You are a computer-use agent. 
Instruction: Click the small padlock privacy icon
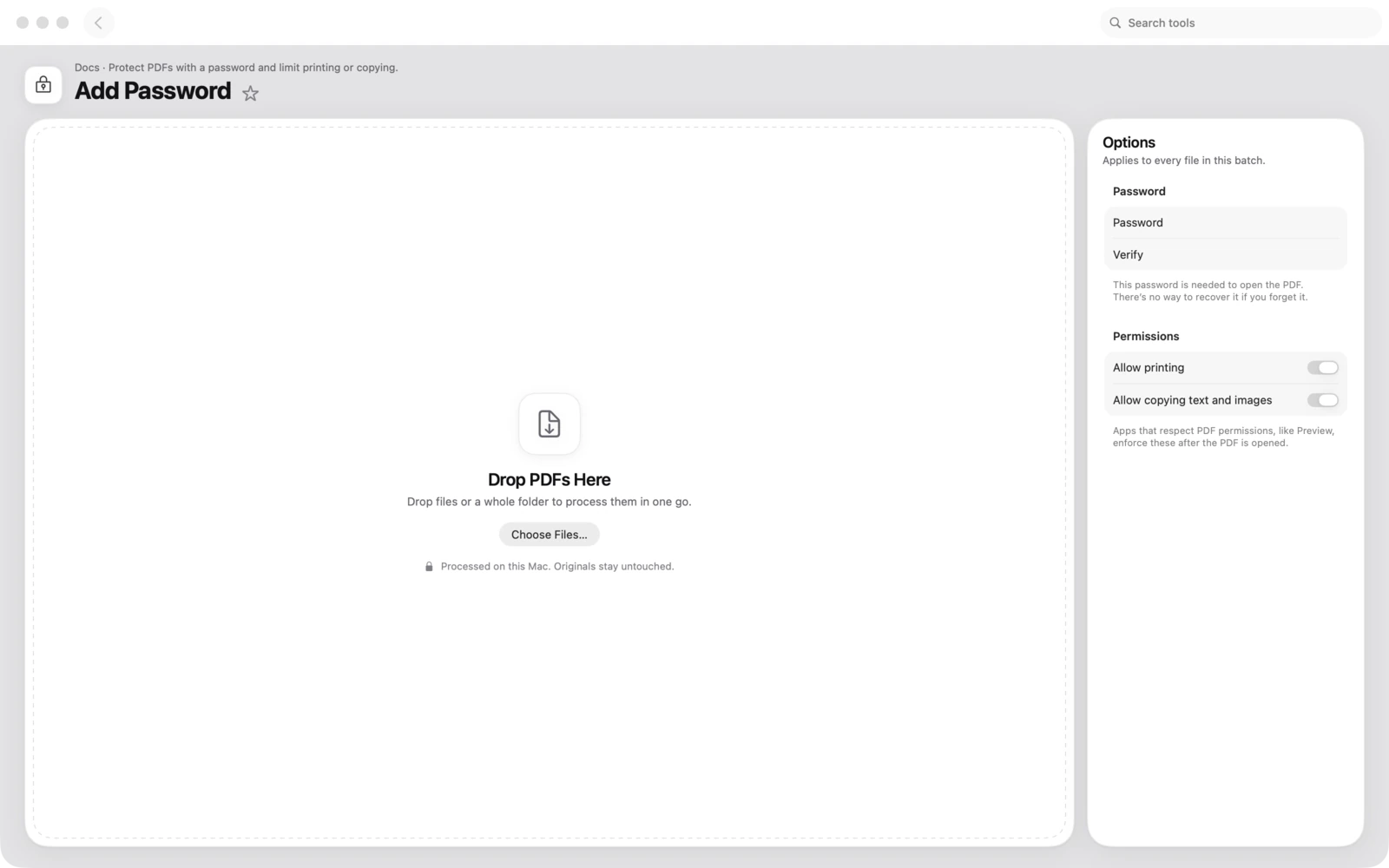[429, 567]
